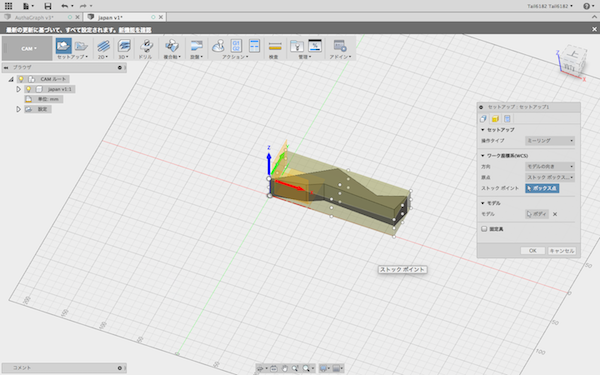The width and height of the screenshot is (600, 375).
Task: Click the measure ruler icon under 検査
Action: coord(275,46)
